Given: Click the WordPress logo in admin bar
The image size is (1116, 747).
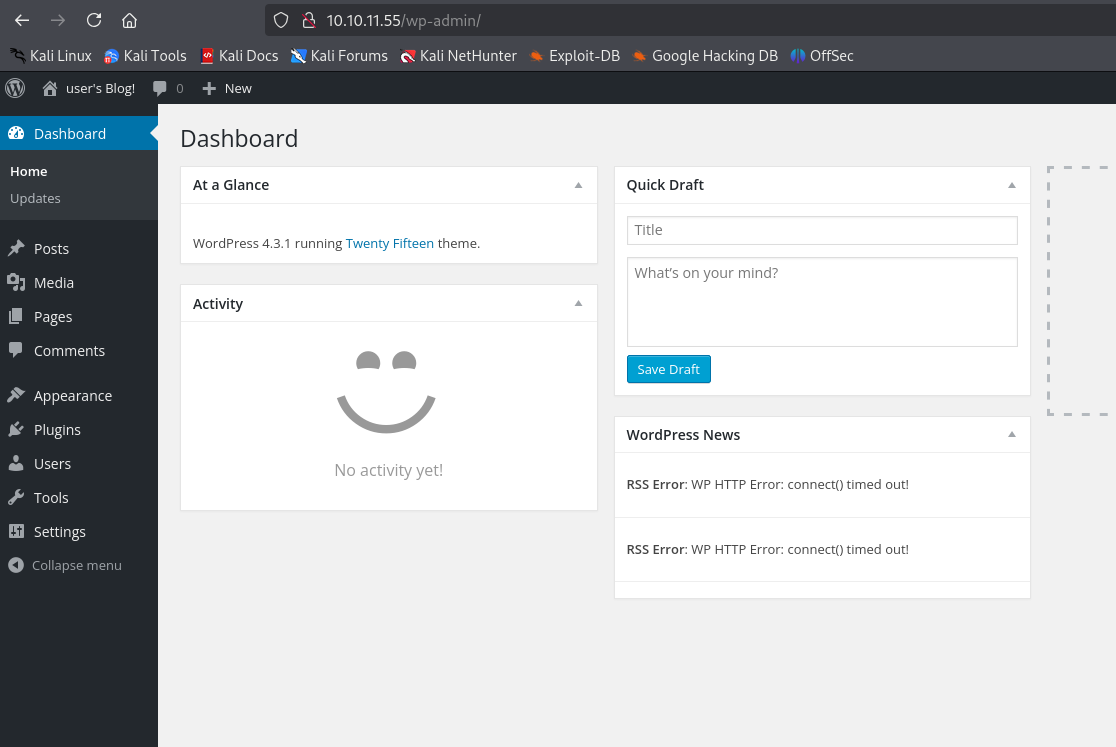Looking at the screenshot, I should pos(15,88).
